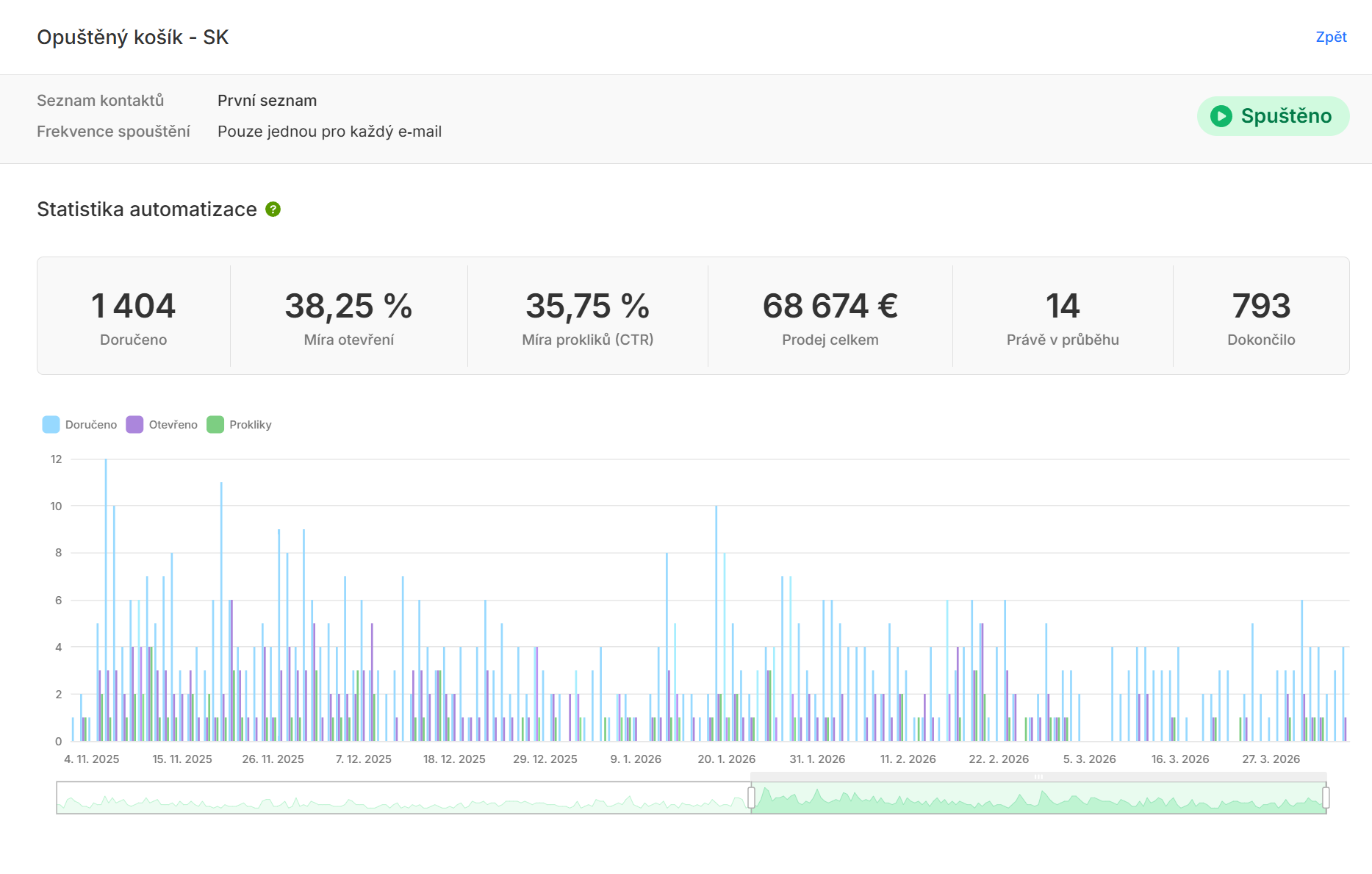
Task: Click the 4. 11. 2025 axis label
Action: point(92,759)
